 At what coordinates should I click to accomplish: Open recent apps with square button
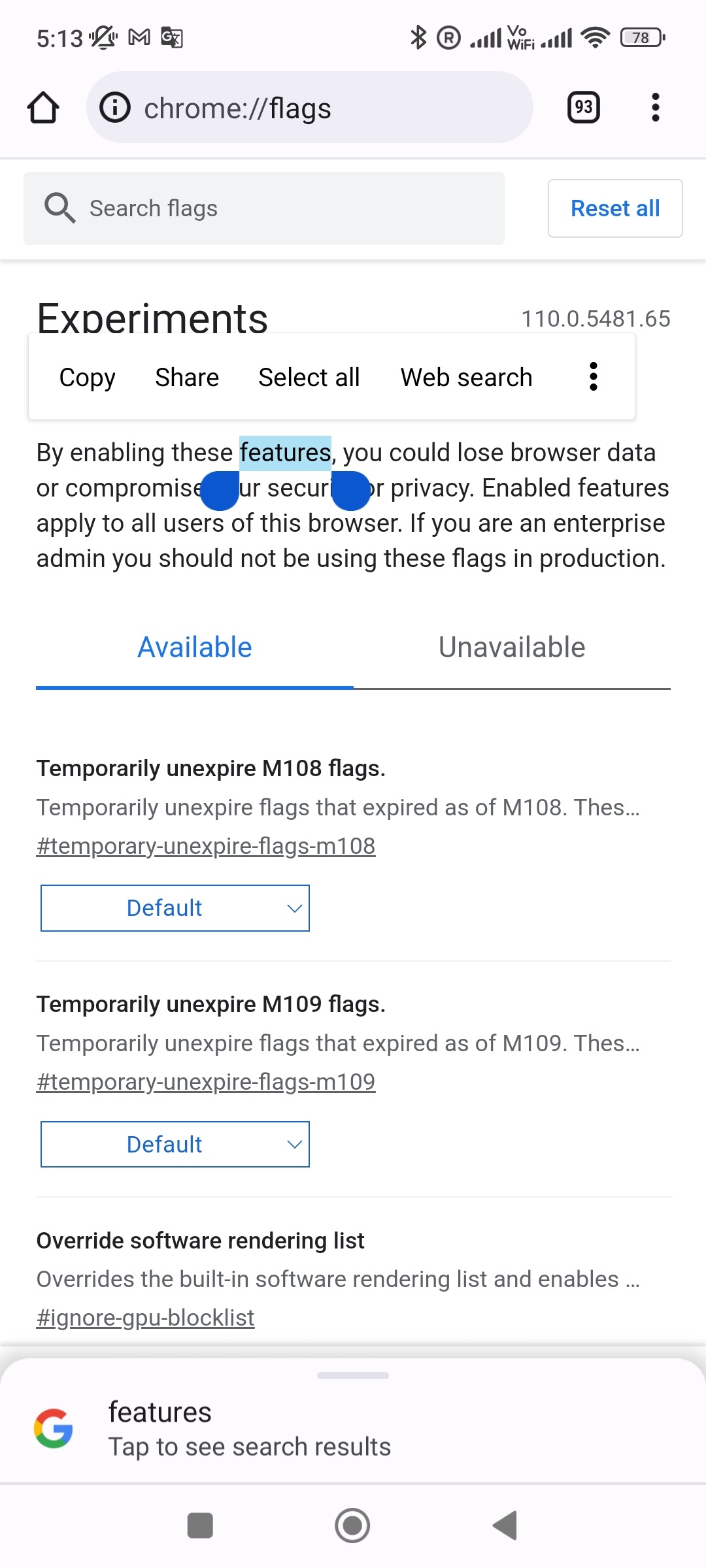[200, 1526]
